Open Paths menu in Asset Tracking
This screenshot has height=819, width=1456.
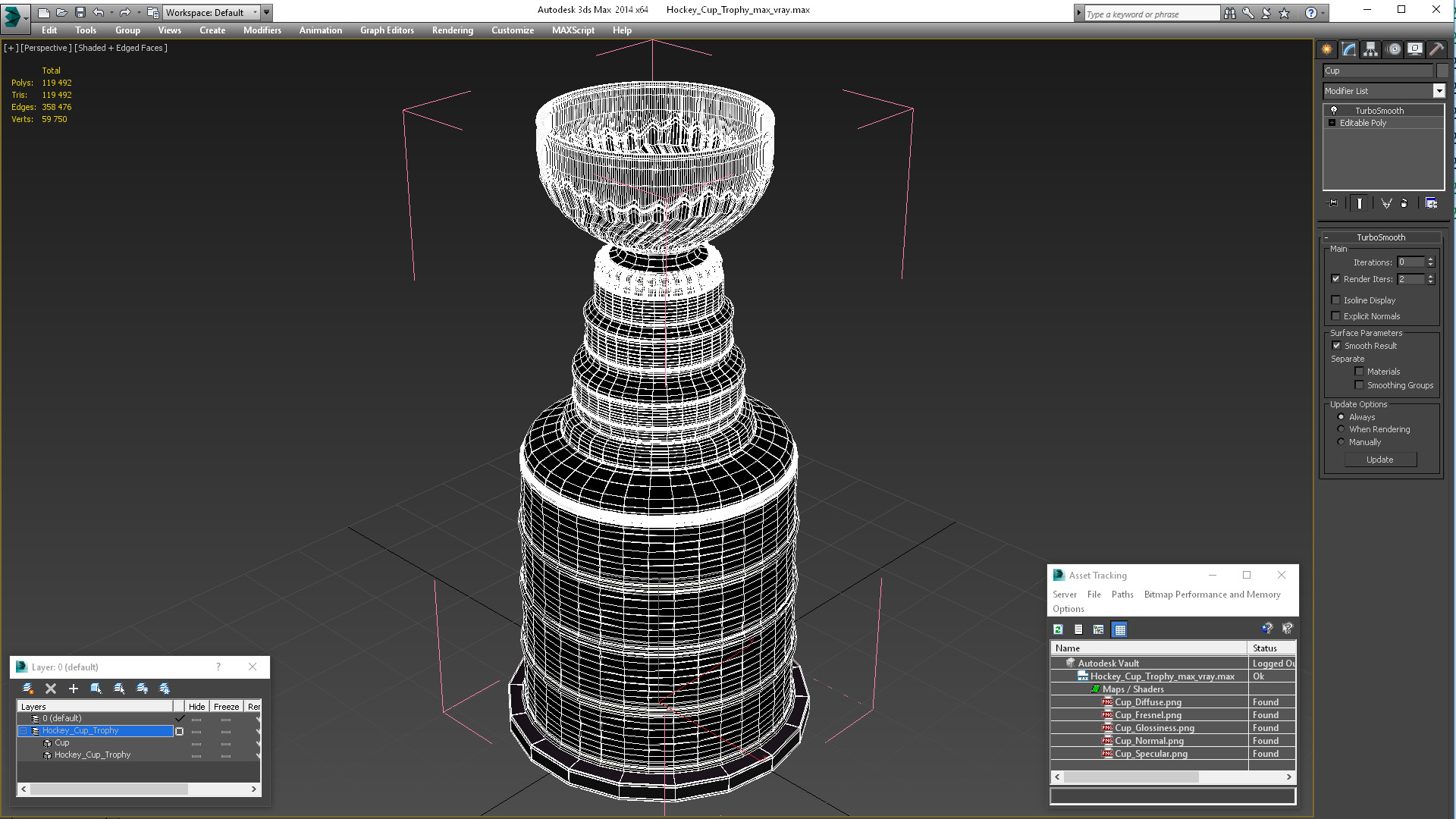pyautogui.click(x=1122, y=595)
